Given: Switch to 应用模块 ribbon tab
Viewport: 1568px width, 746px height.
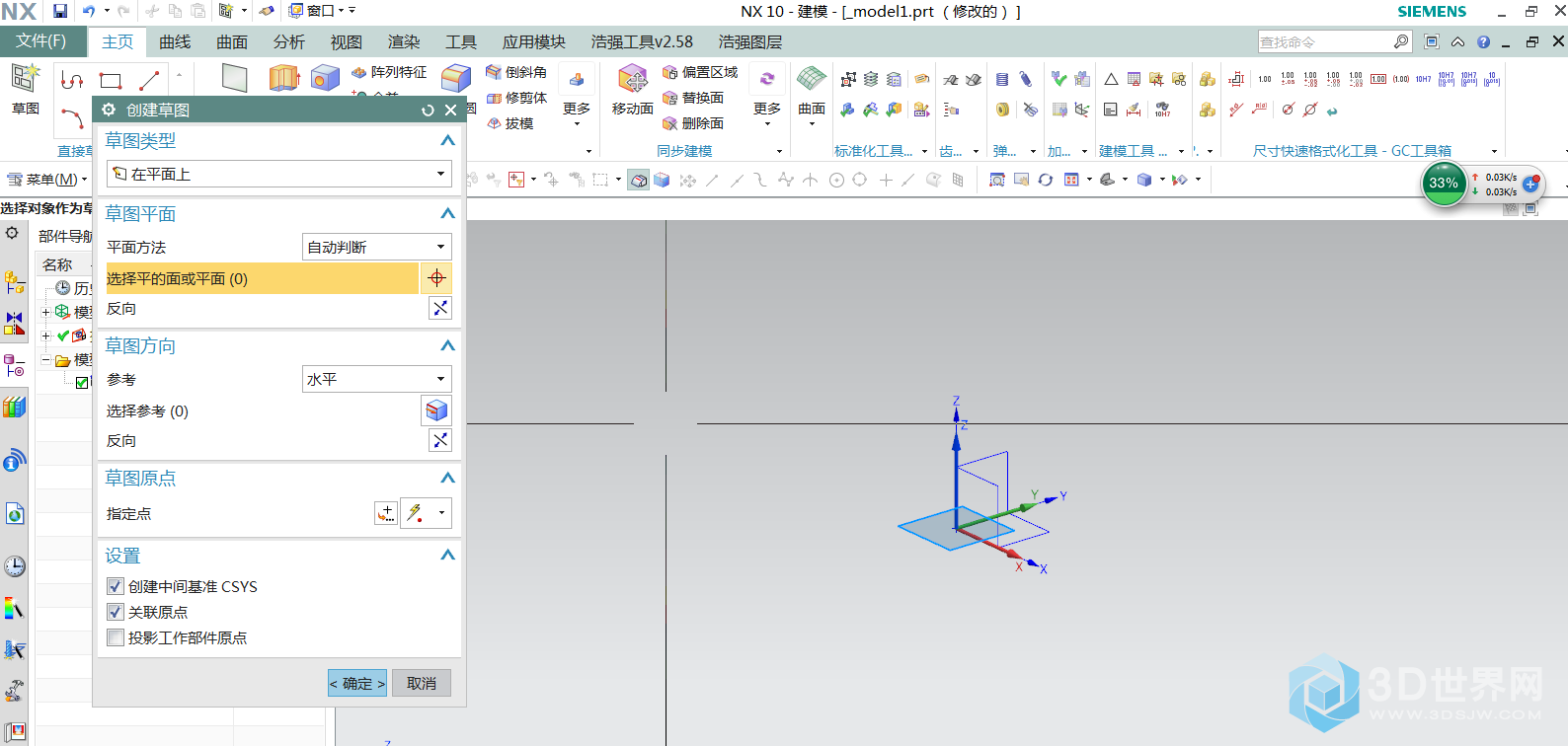Looking at the screenshot, I should (534, 42).
